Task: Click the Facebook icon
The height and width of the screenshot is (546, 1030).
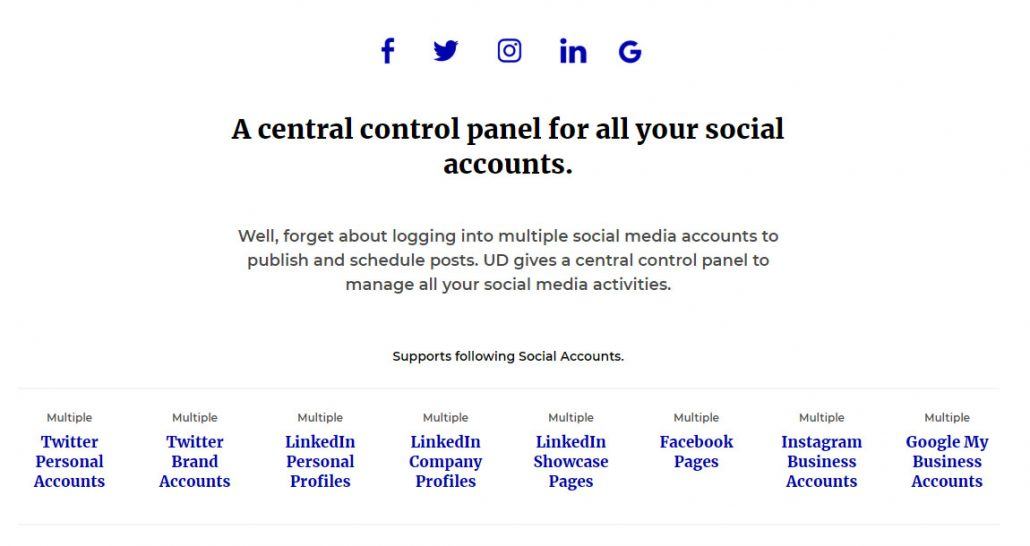Action: (388, 51)
